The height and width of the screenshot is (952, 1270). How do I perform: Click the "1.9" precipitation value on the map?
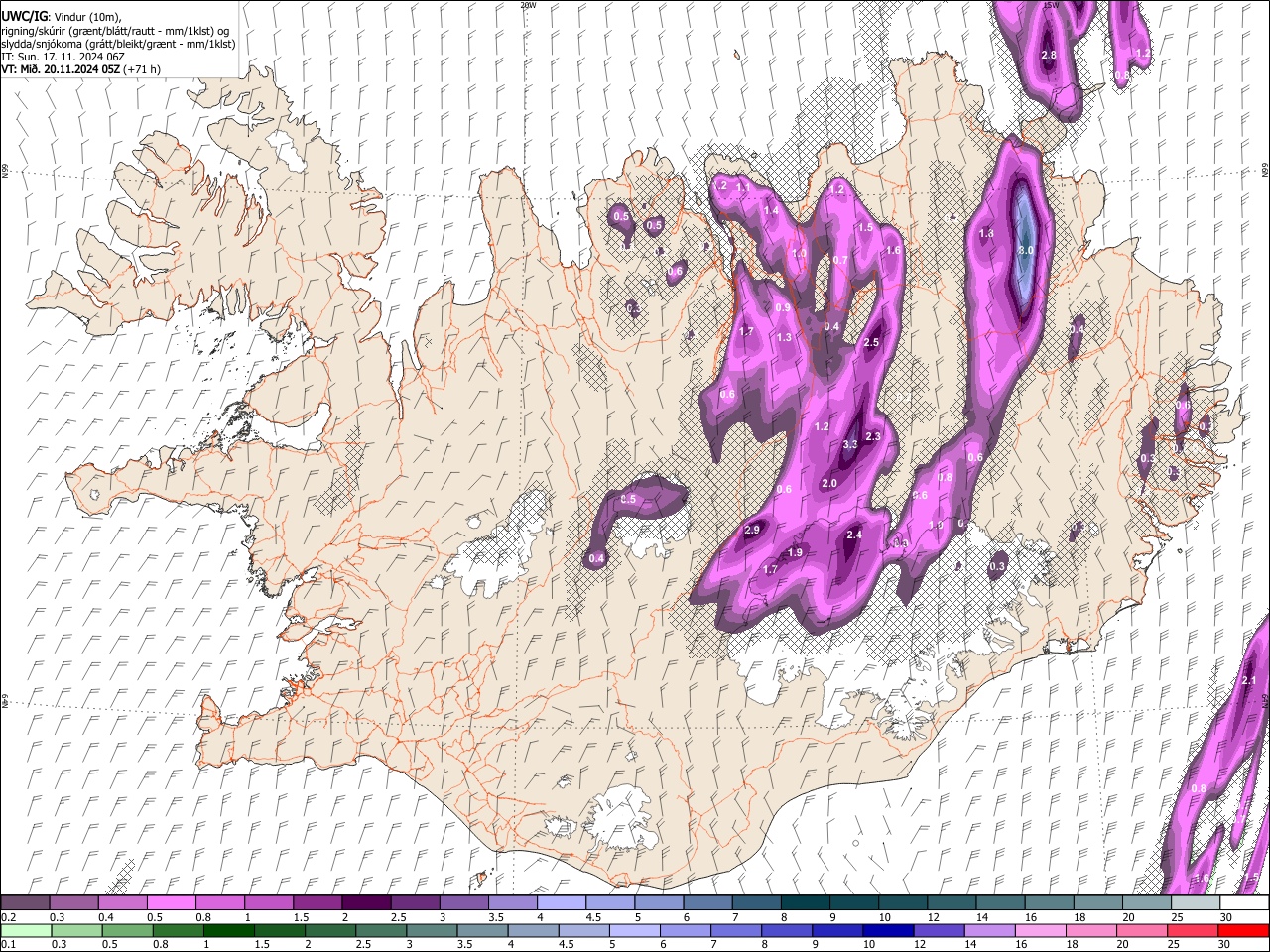pos(795,552)
